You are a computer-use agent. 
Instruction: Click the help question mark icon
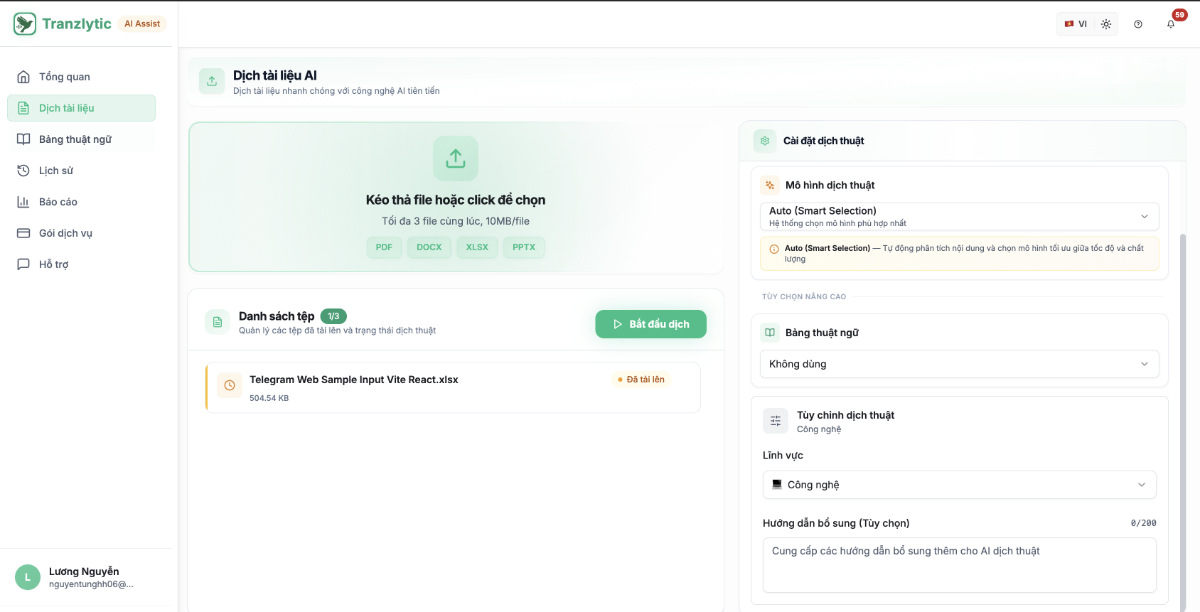tap(1138, 24)
